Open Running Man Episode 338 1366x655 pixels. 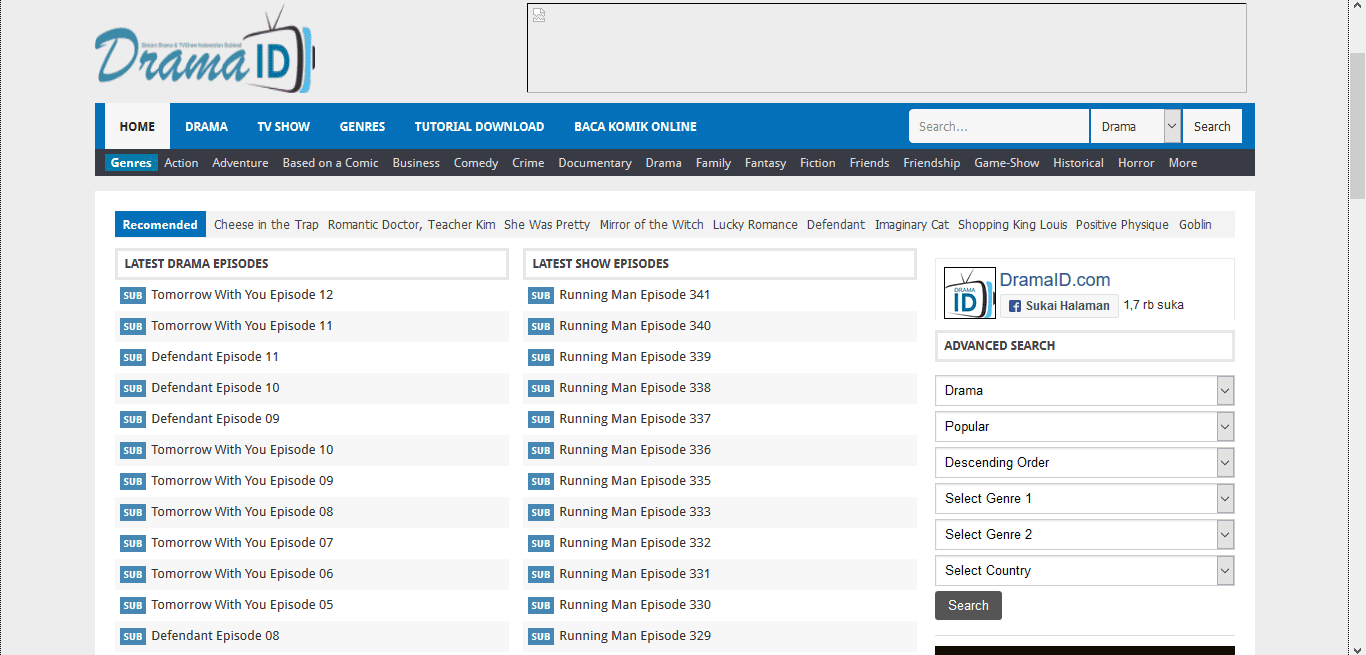click(635, 388)
